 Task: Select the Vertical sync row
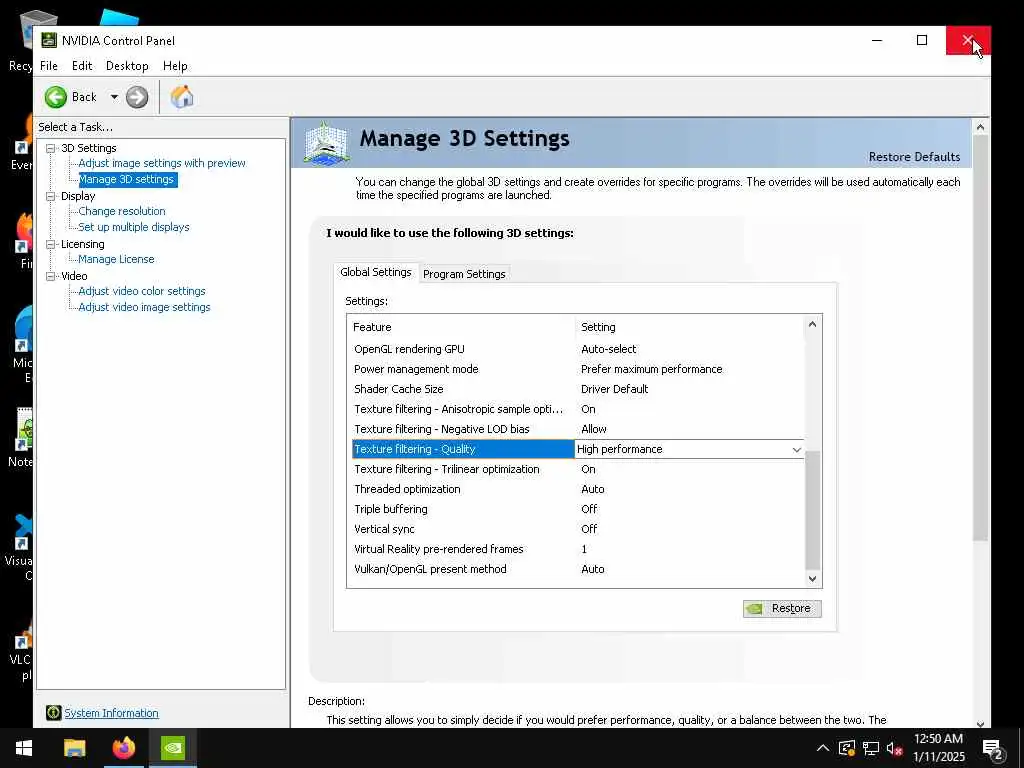click(x=578, y=529)
